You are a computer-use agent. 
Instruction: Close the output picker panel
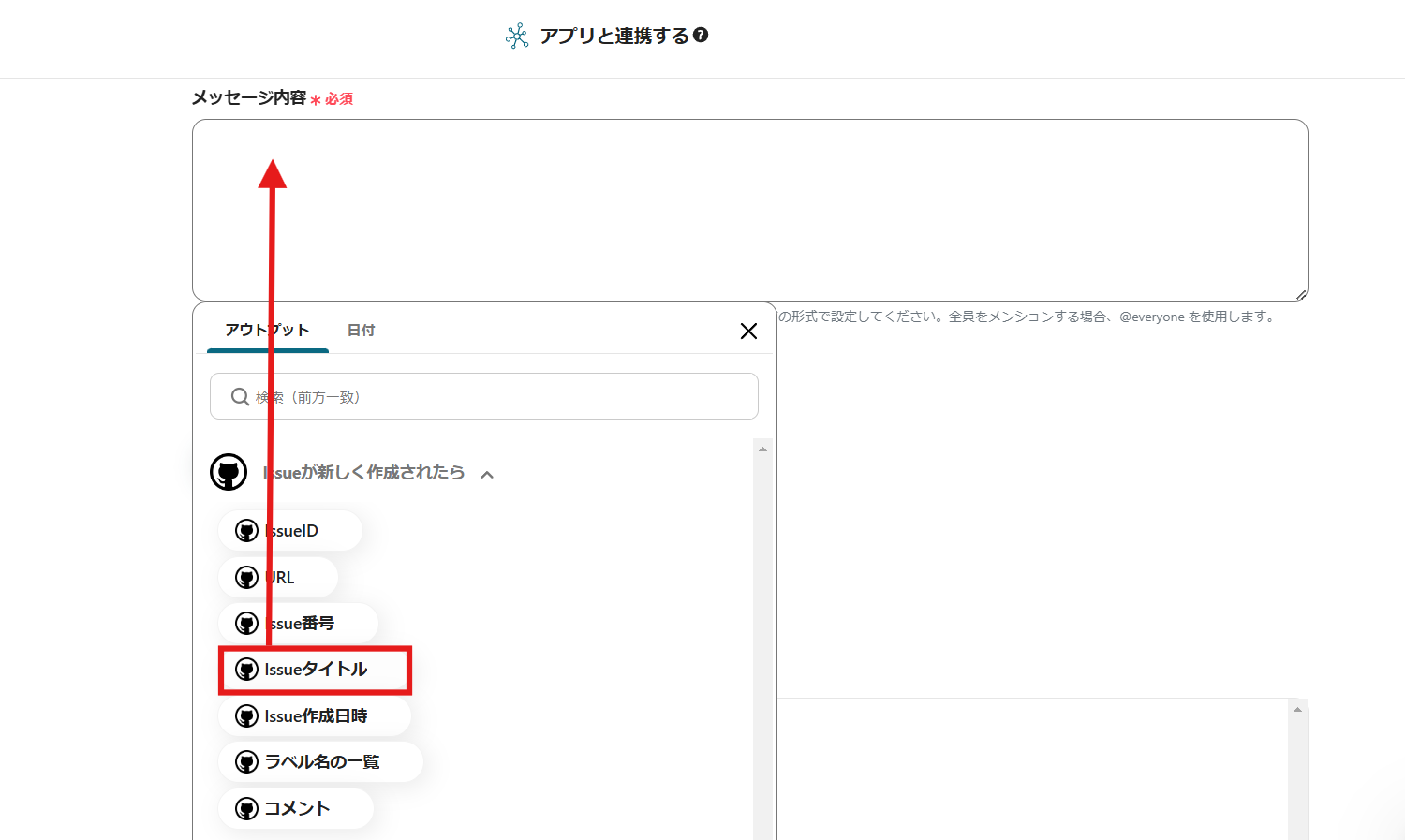tap(748, 331)
